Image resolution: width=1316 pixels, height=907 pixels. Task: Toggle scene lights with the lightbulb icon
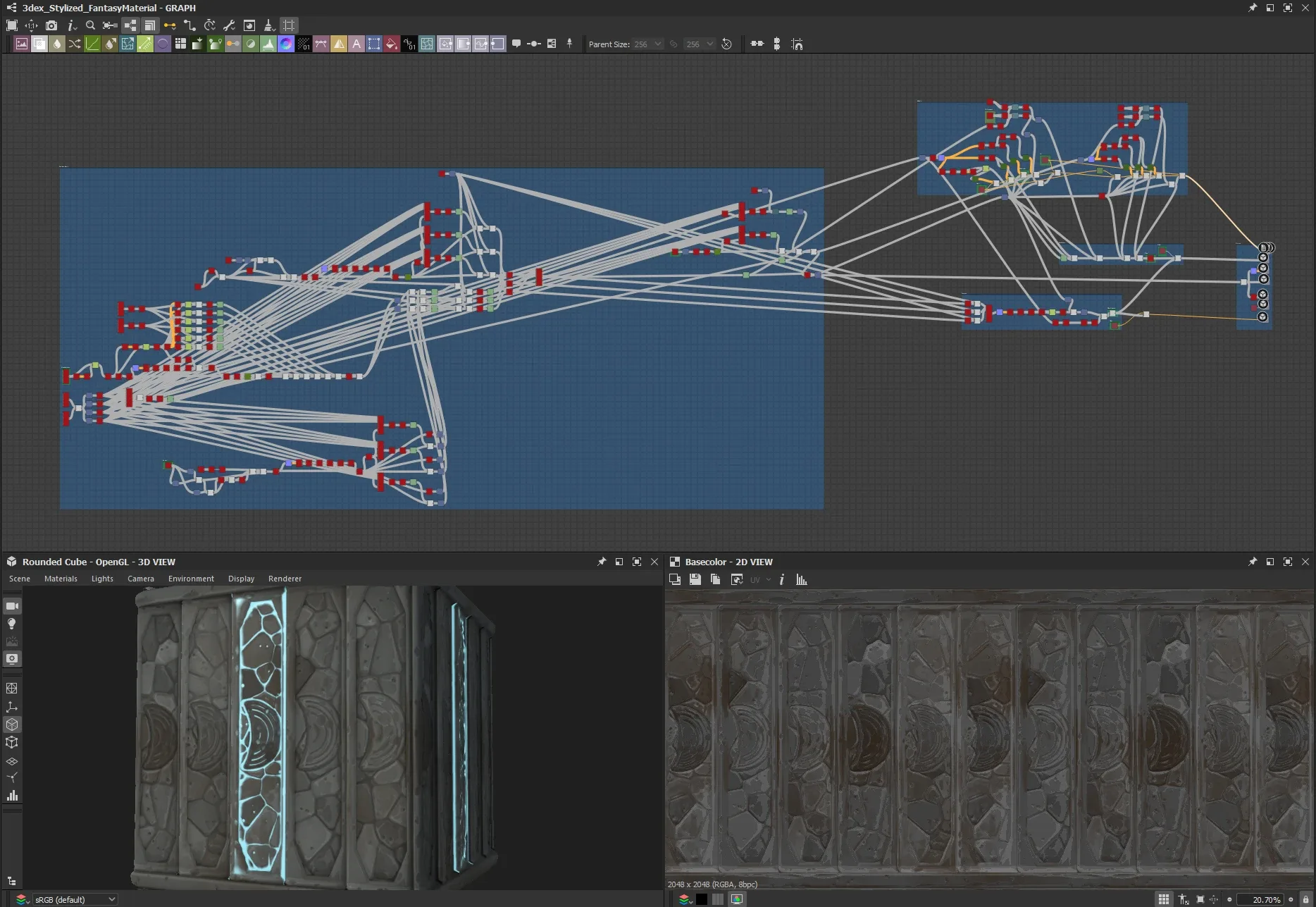pyautogui.click(x=12, y=623)
